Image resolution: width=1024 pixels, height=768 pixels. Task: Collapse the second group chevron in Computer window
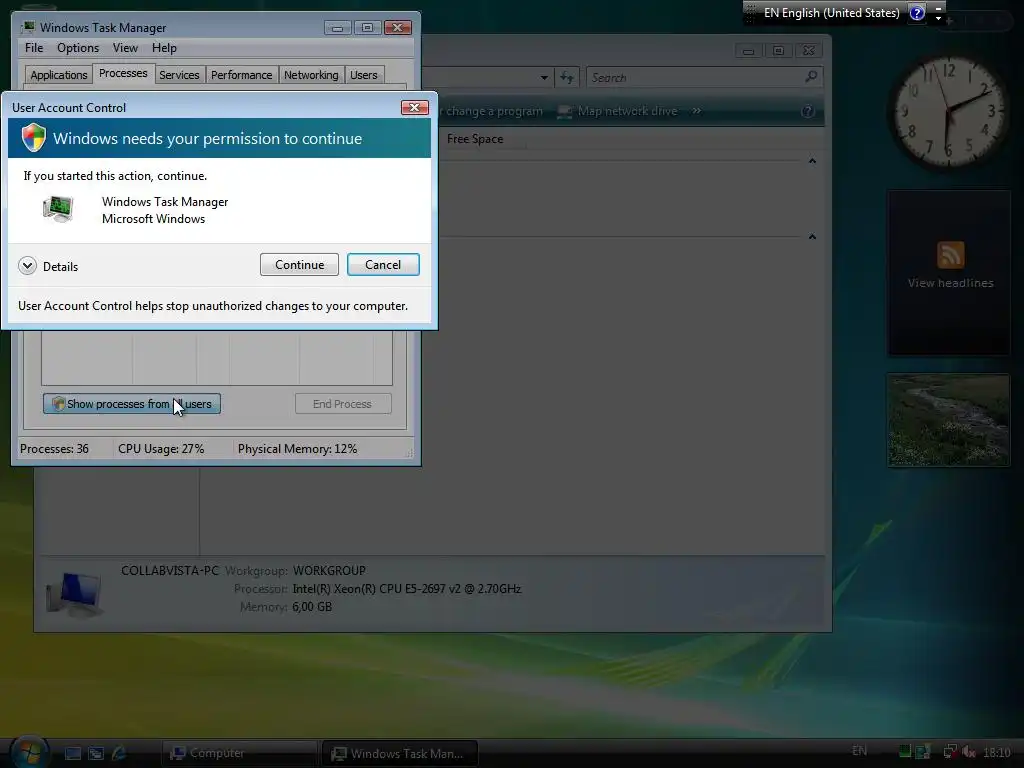pyautogui.click(x=812, y=236)
